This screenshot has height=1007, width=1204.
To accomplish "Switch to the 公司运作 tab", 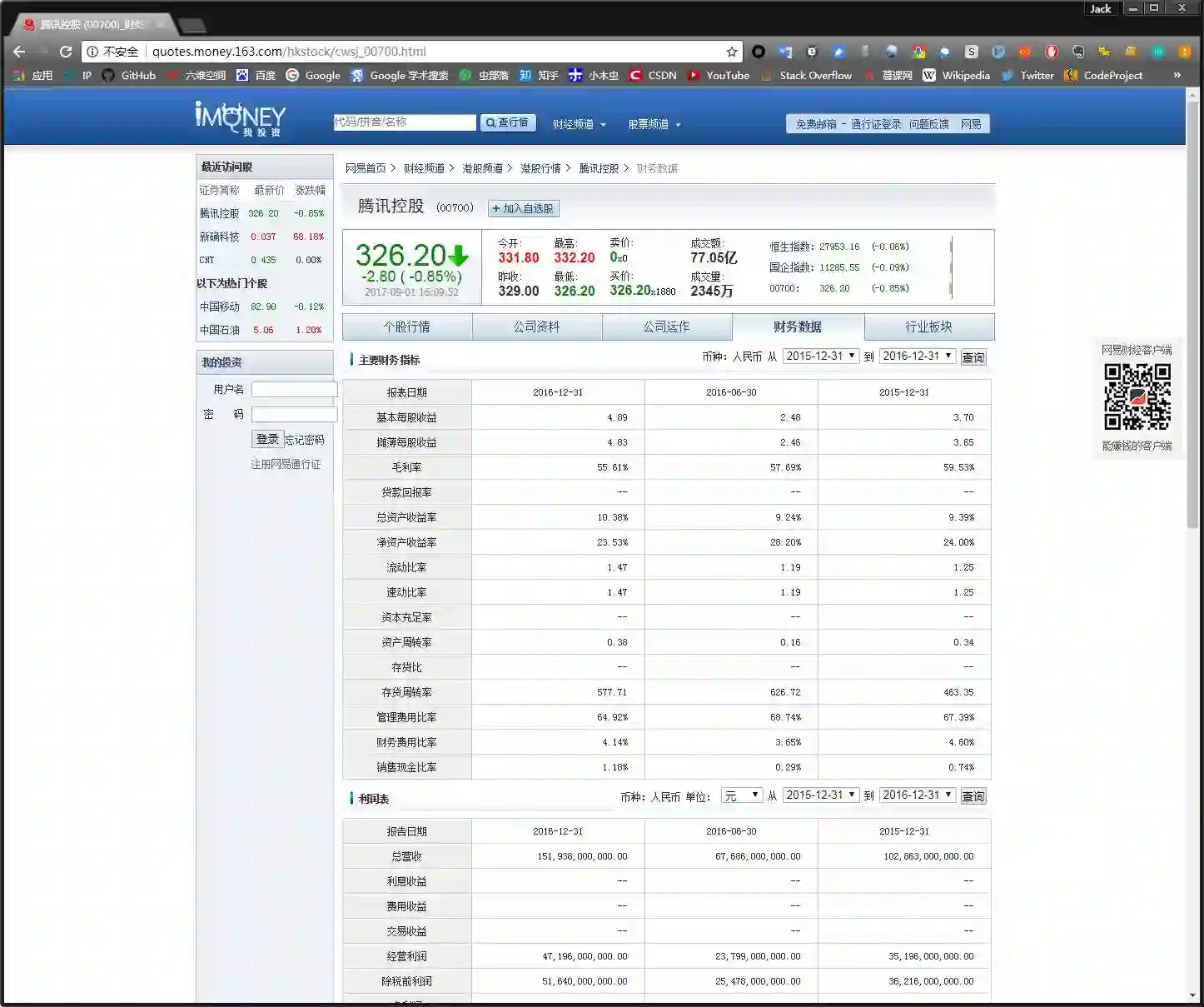I will [667, 327].
